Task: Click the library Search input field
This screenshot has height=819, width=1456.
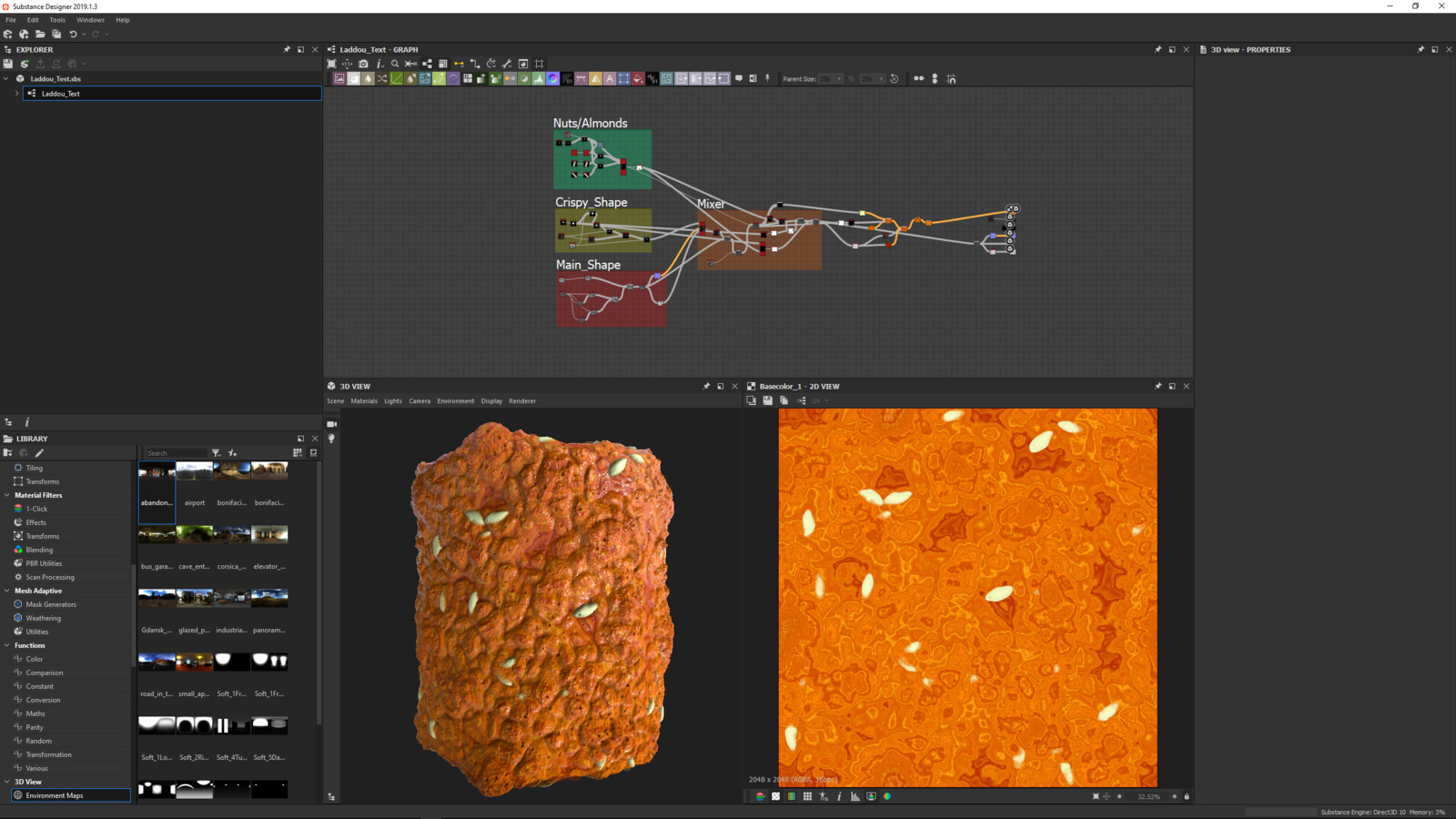Action: (x=176, y=453)
